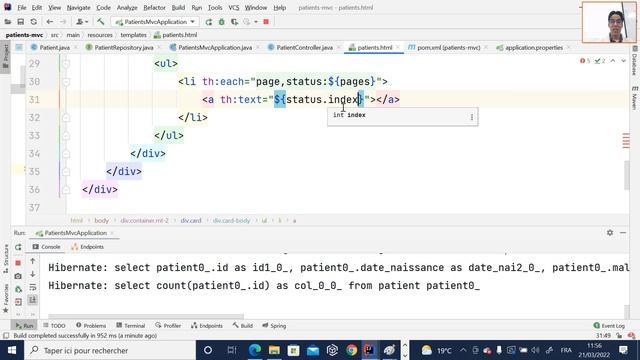The height and width of the screenshot is (360, 640).
Task: Toggle Project tool window stripe
Action: [x=6, y=57]
